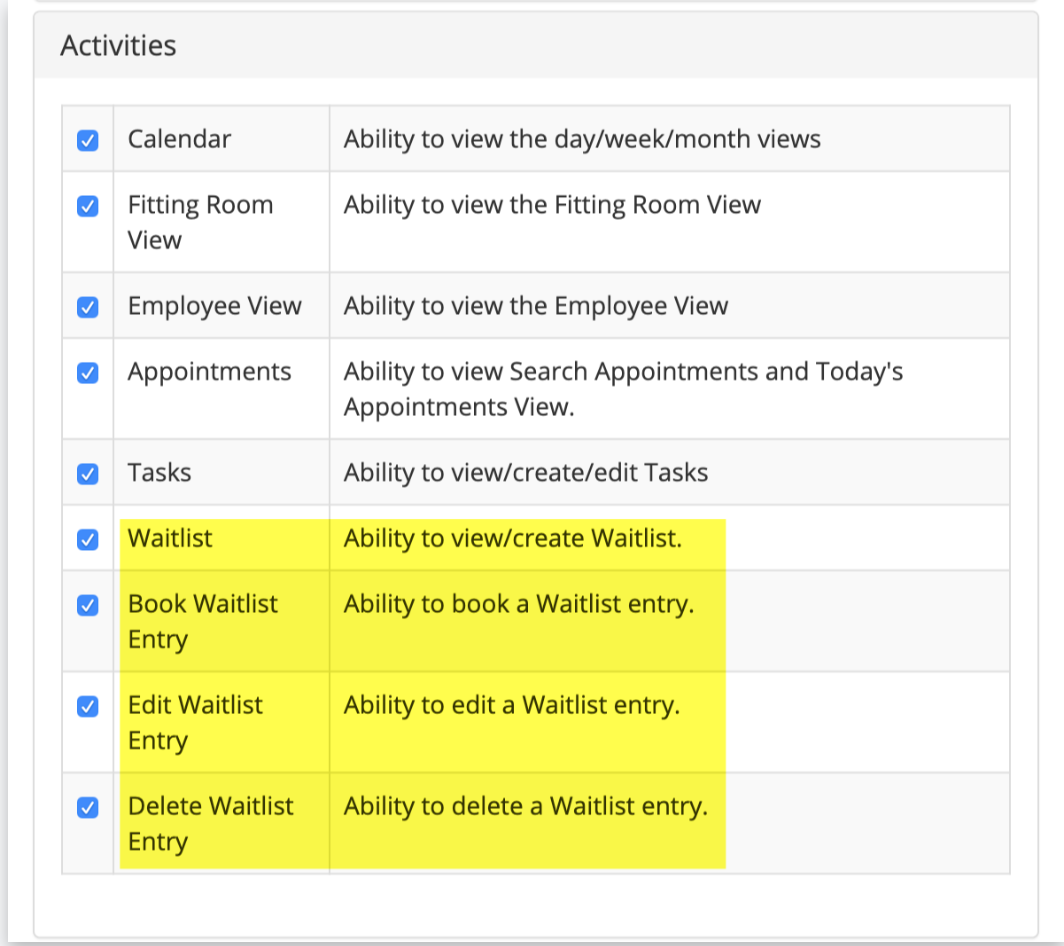This screenshot has width=1064, height=946.
Task: Toggle the Tasks checkbox
Action: click(x=88, y=474)
